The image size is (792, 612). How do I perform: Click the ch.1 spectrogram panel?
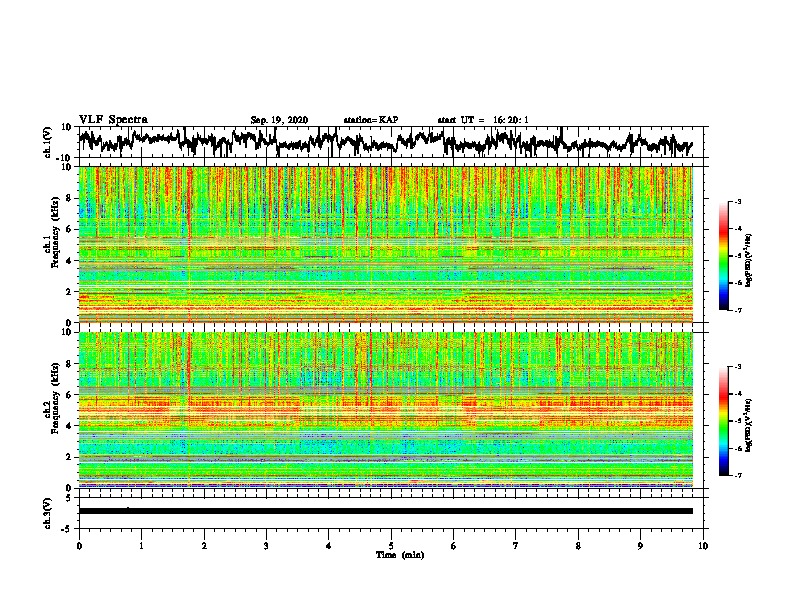386,244
